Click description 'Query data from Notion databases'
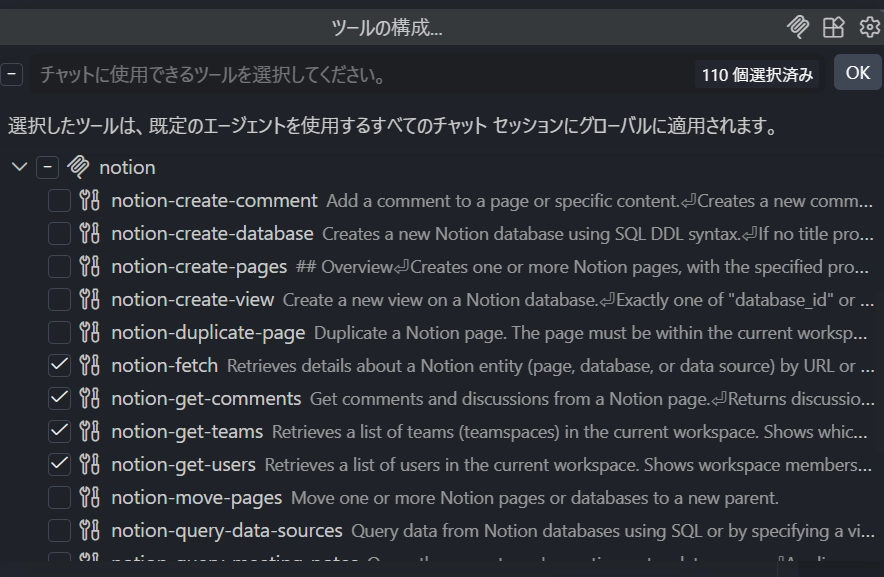The width and height of the screenshot is (884, 577). [613, 531]
